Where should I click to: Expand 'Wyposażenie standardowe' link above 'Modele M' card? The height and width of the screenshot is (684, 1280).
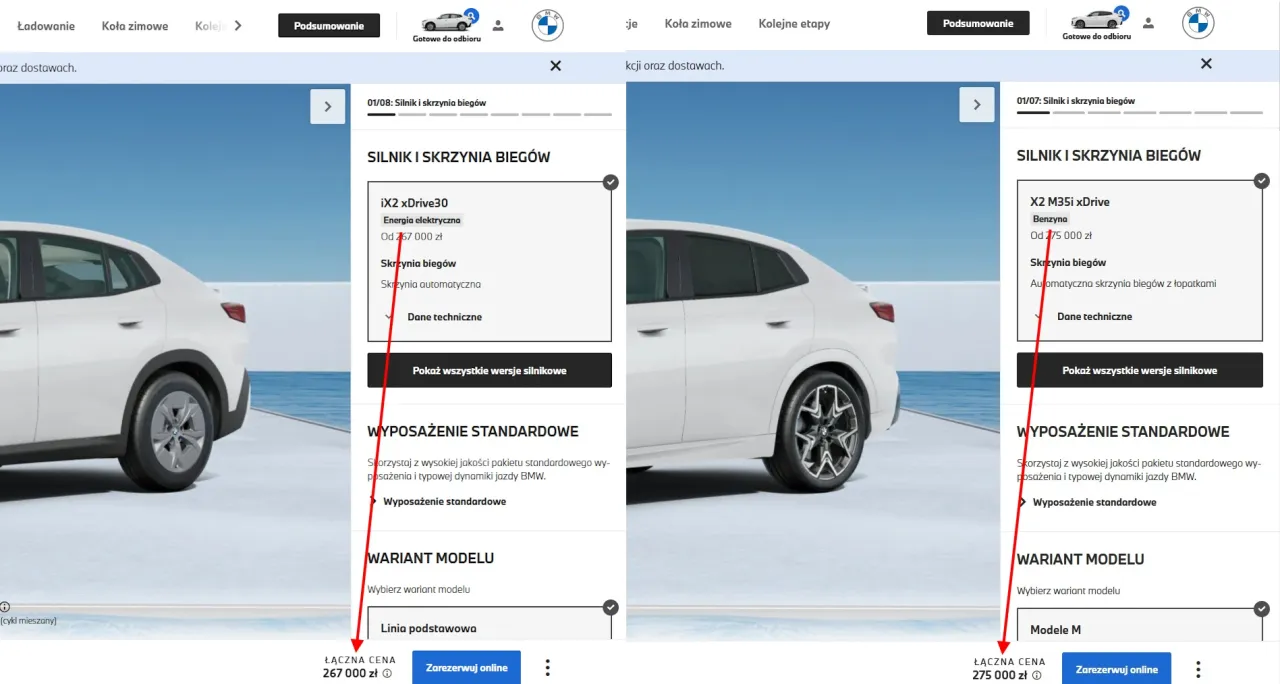(1088, 502)
